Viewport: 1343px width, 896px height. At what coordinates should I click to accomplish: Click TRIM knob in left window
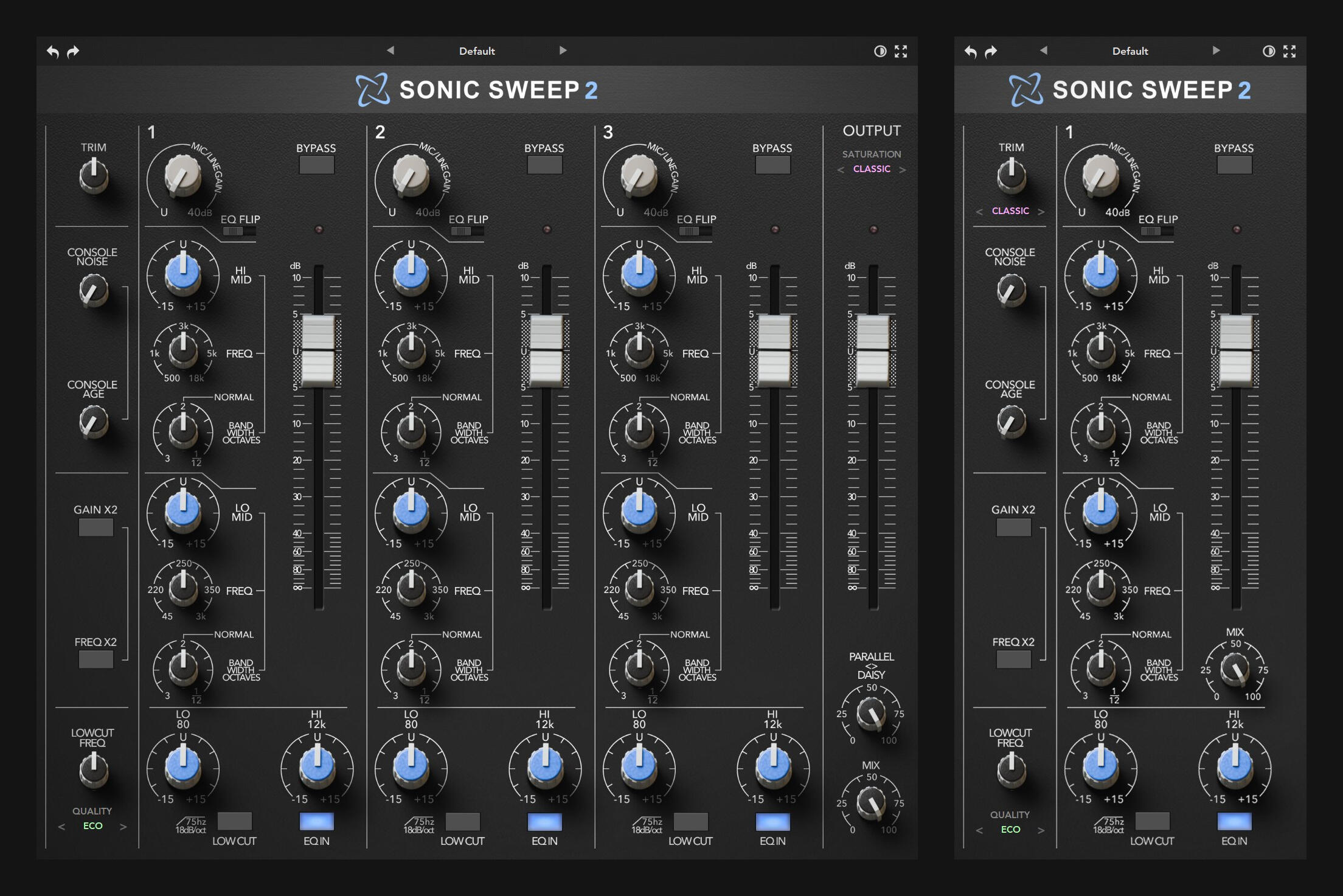pos(94,176)
